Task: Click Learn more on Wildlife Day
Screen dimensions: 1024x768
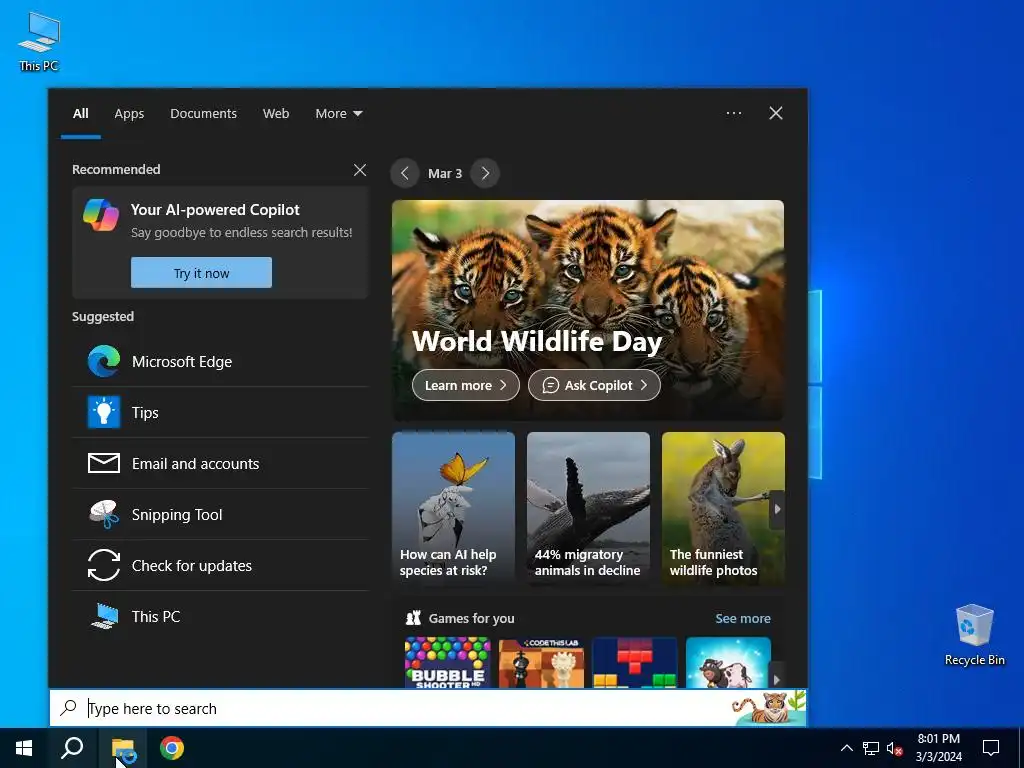Action: pyautogui.click(x=466, y=385)
